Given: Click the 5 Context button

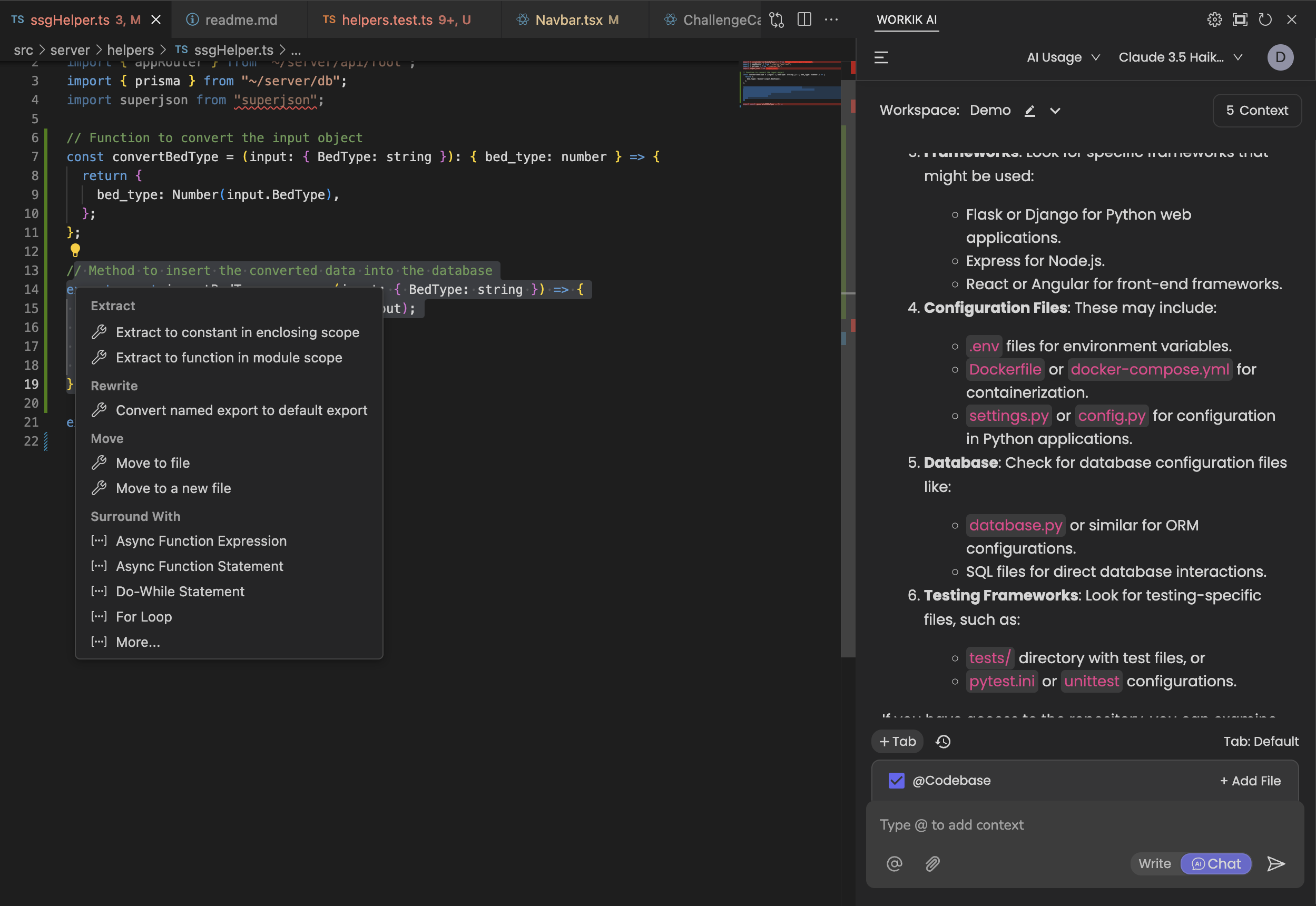Looking at the screenshot, I should [x=1257, y=110].
